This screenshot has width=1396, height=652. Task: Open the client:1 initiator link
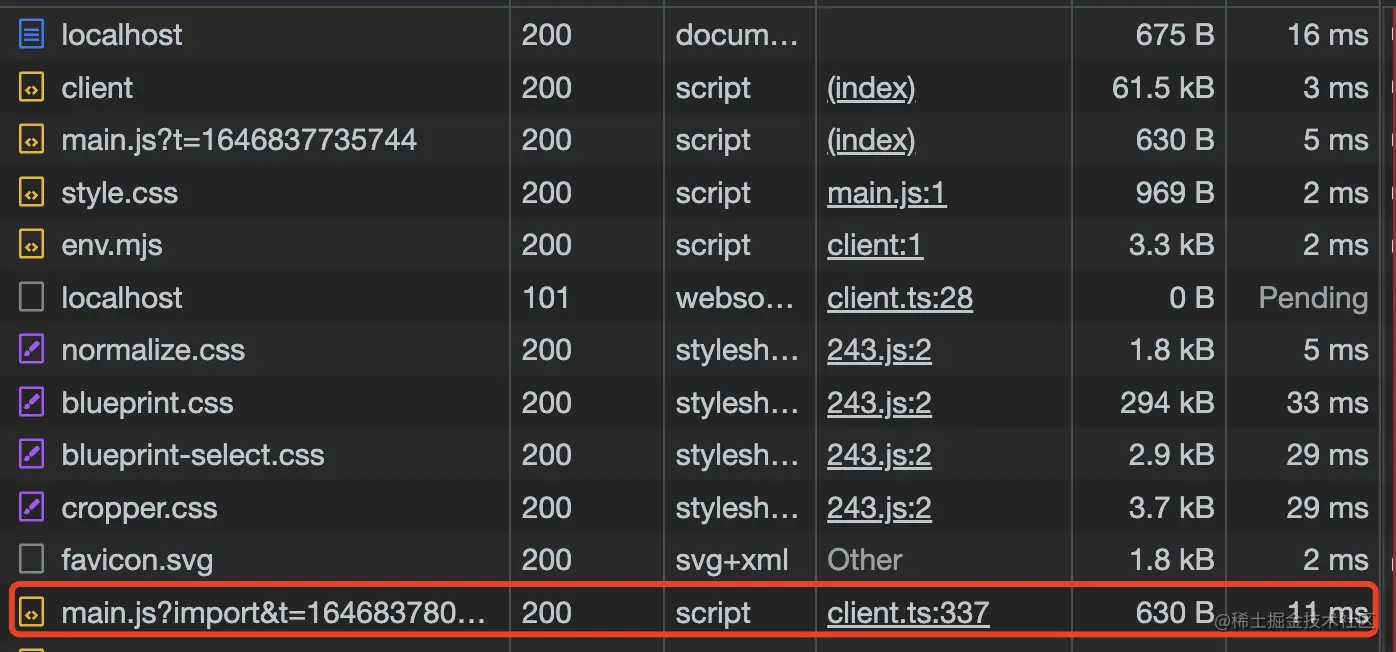(875, 245)
